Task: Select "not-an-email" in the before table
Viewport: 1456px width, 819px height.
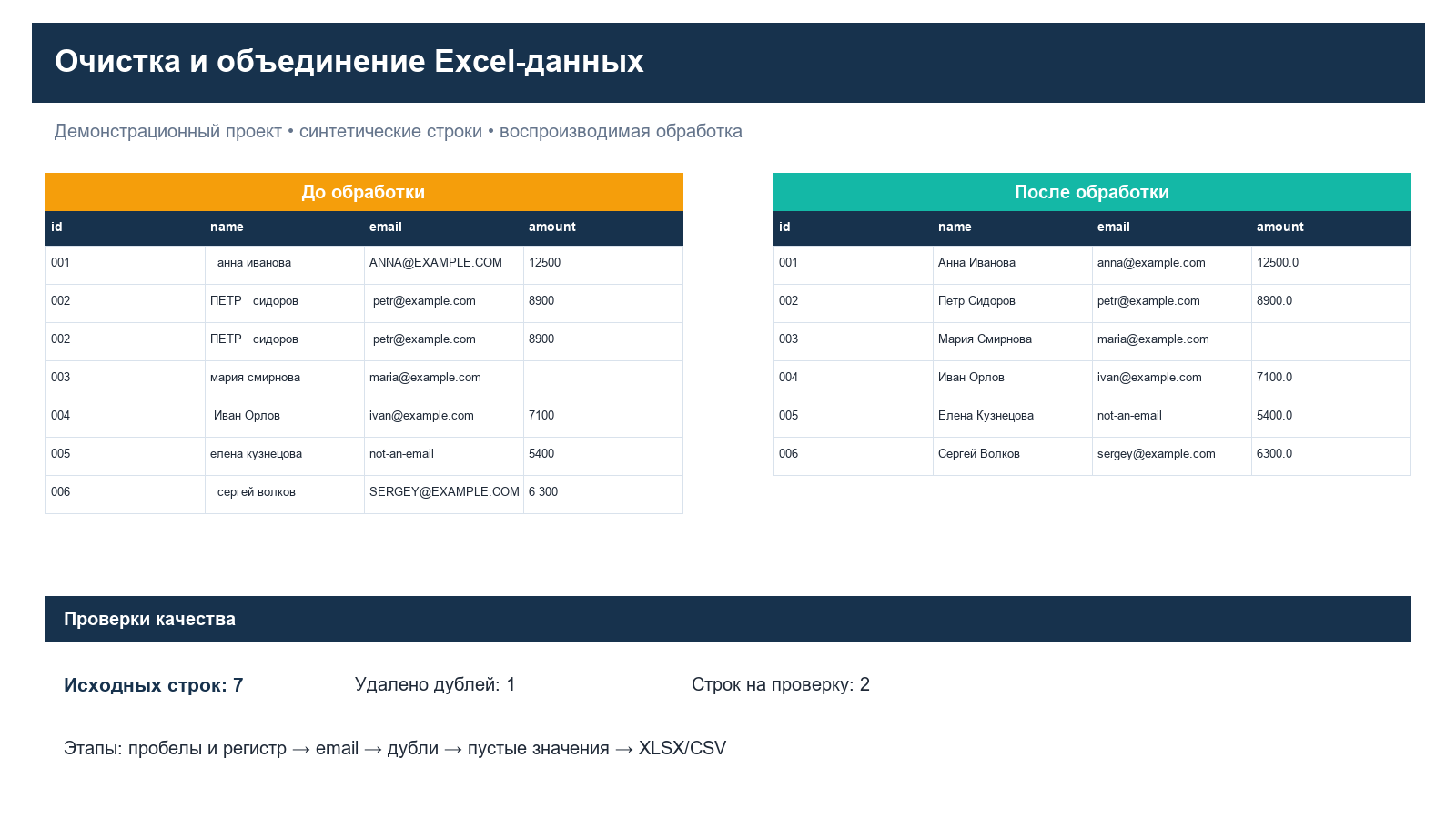Action: point(444,456)
